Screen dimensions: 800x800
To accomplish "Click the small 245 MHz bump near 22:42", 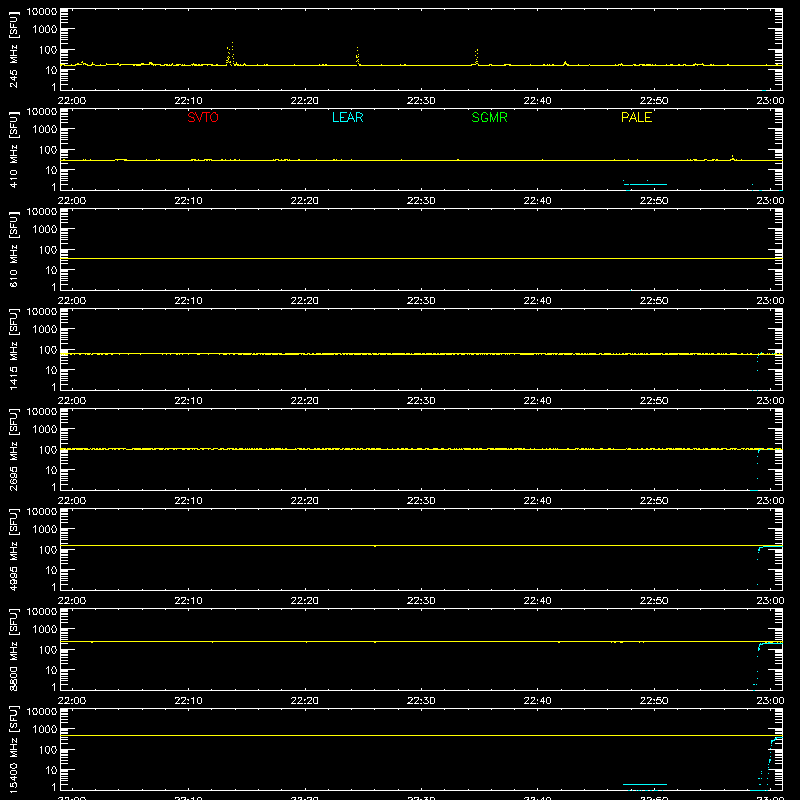I will click(565, 63).
